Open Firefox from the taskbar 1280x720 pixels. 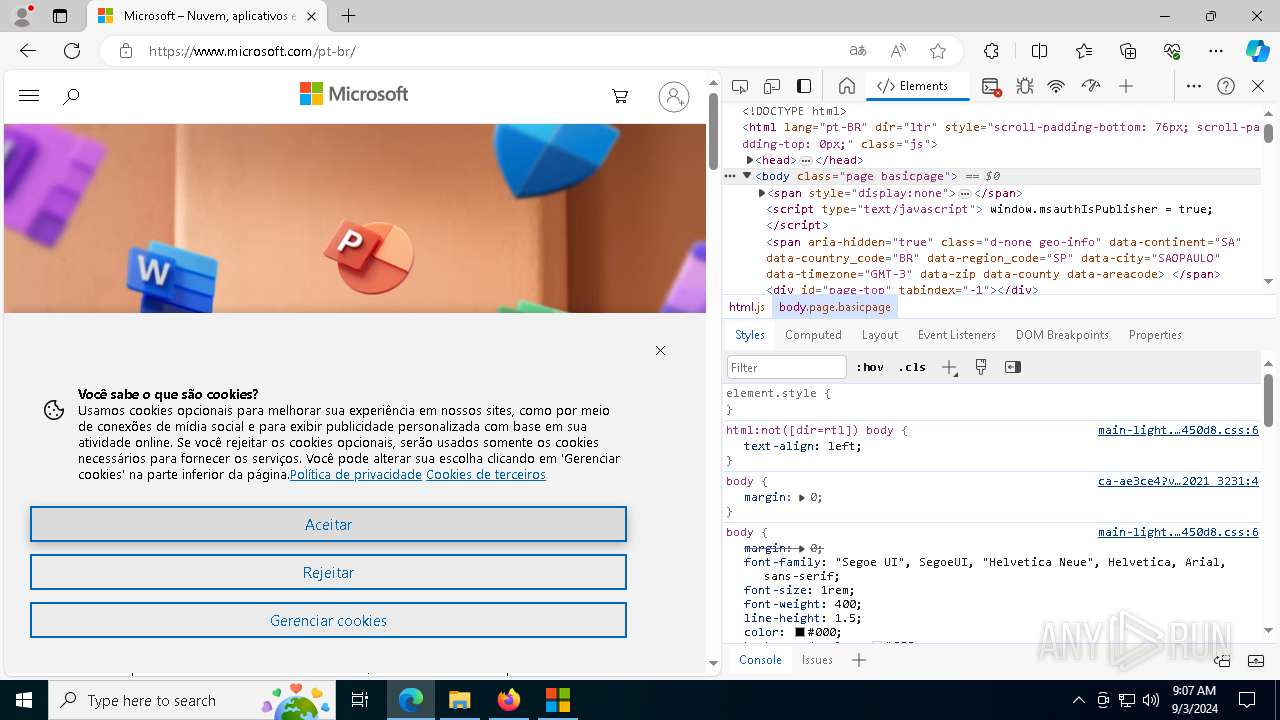[x=509, y=700]
